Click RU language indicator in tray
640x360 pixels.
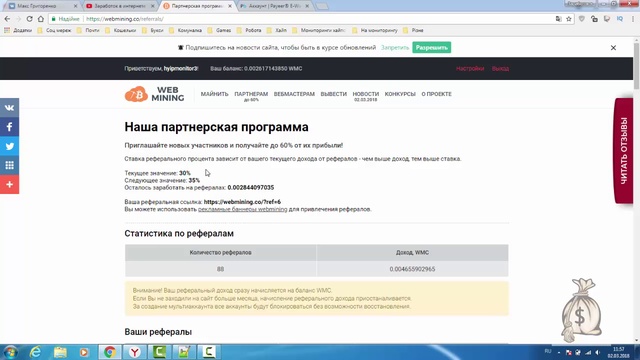click(x=548, y=351)
